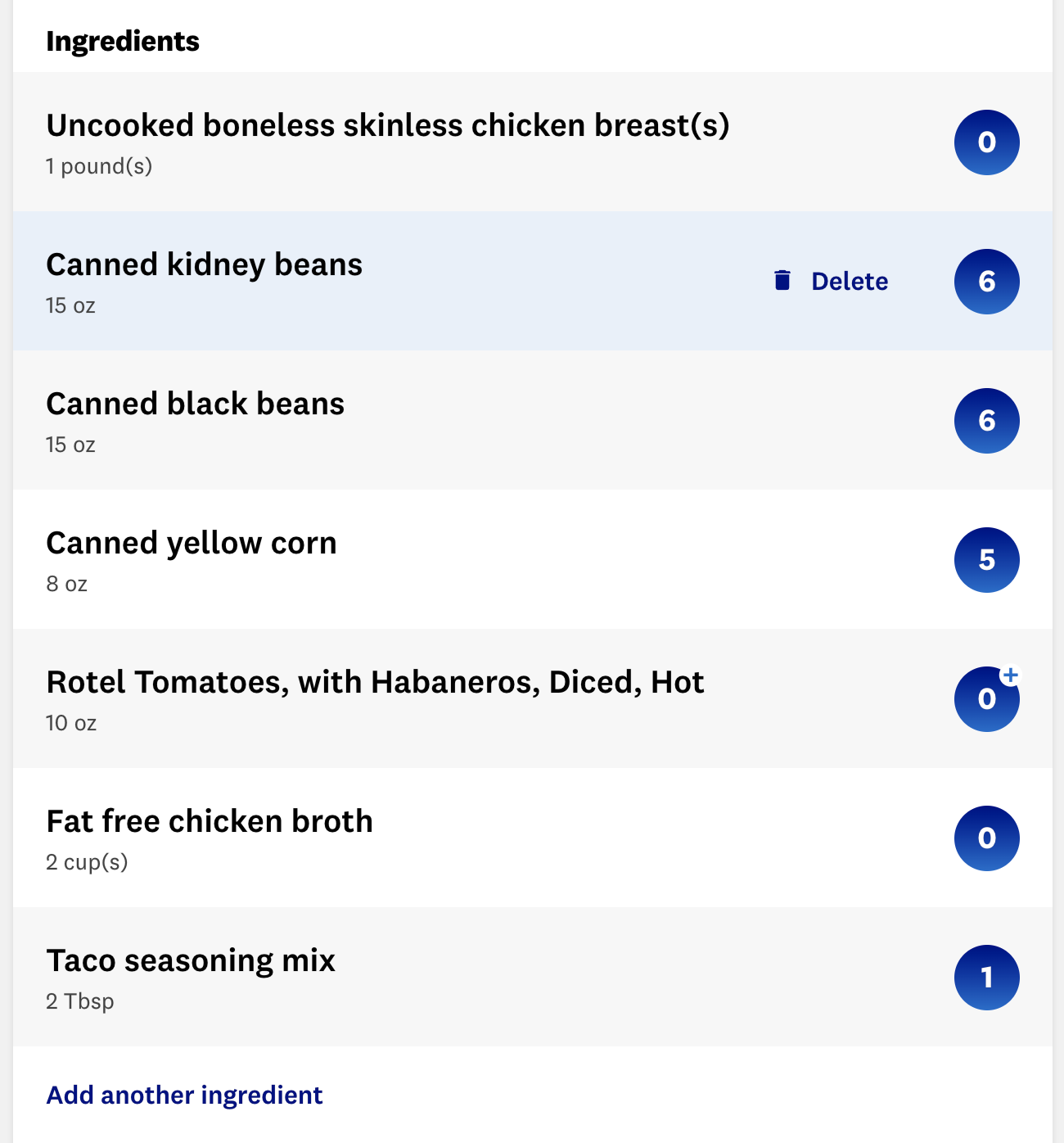Viewport: 1064px width, 1143px height.
Task: Open Fat free chicken broth ingredient
Action: point(533,838)
